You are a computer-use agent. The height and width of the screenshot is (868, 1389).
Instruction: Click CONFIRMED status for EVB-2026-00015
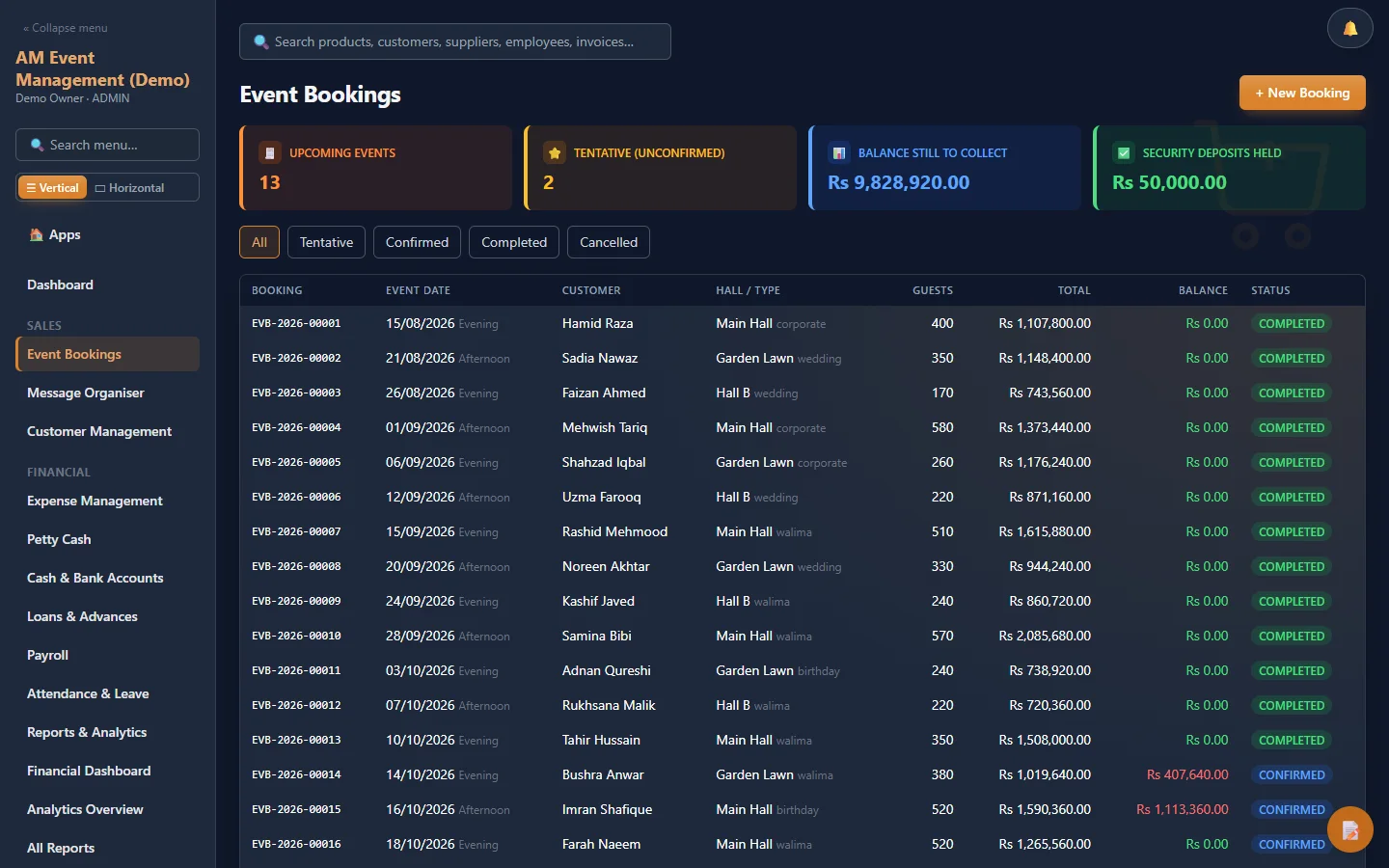coord(1292,809)
